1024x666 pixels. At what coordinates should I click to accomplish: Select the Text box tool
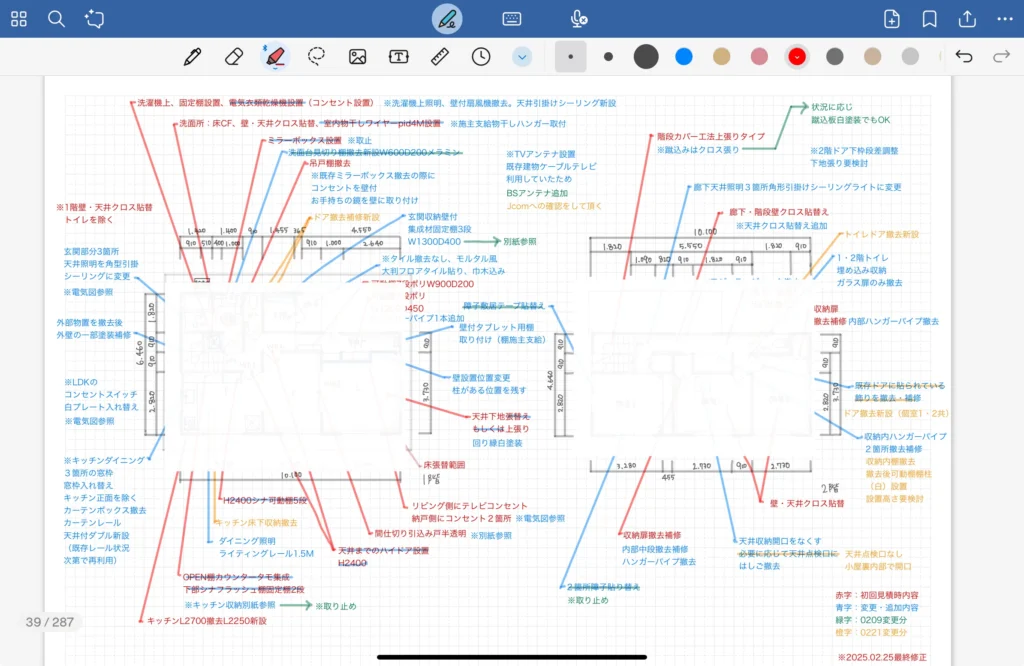tap(399, 56)
